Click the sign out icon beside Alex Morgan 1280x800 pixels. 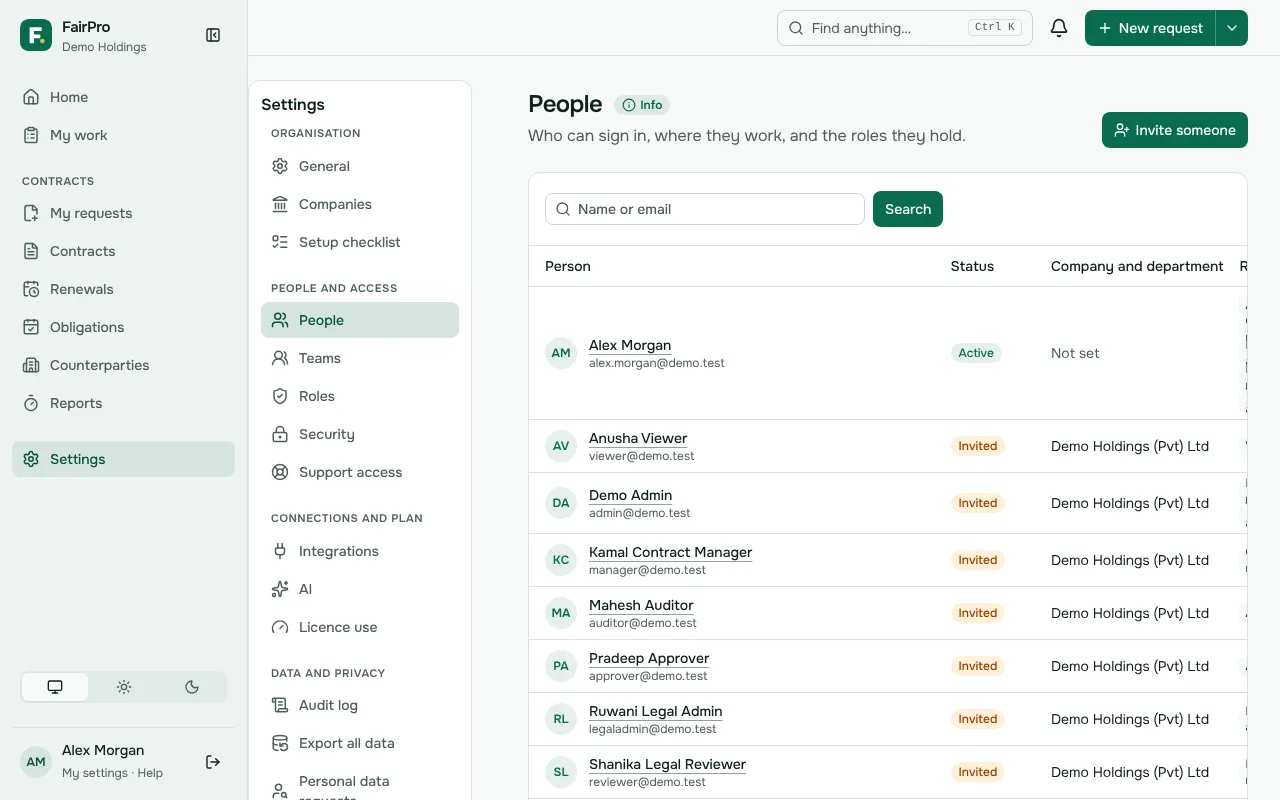213,762
